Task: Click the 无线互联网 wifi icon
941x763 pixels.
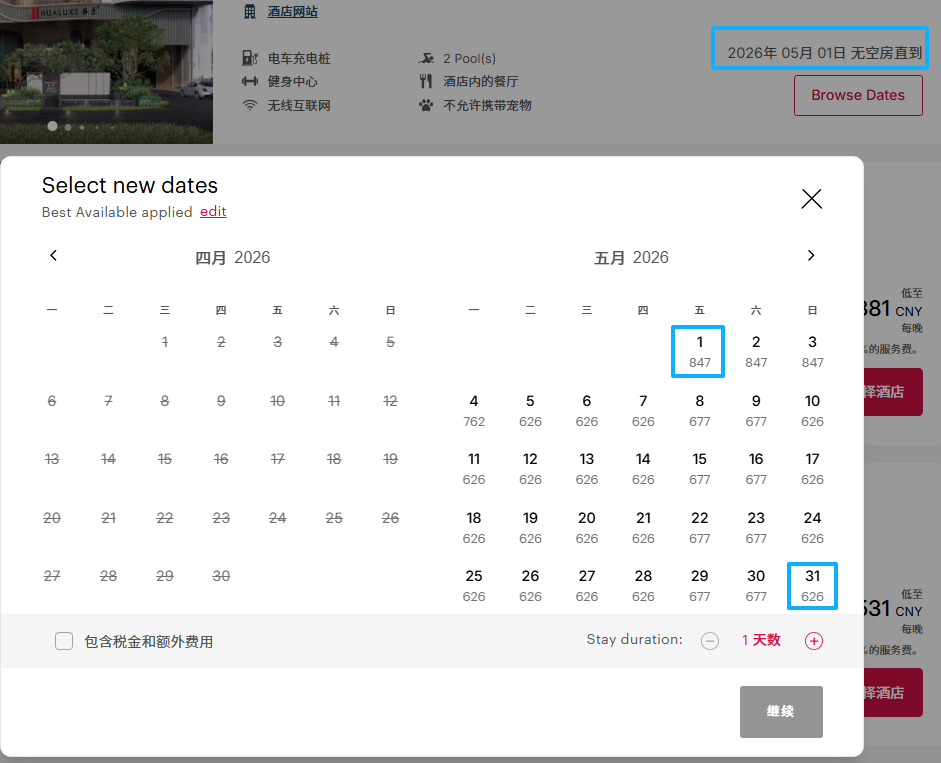Action: 250,105
